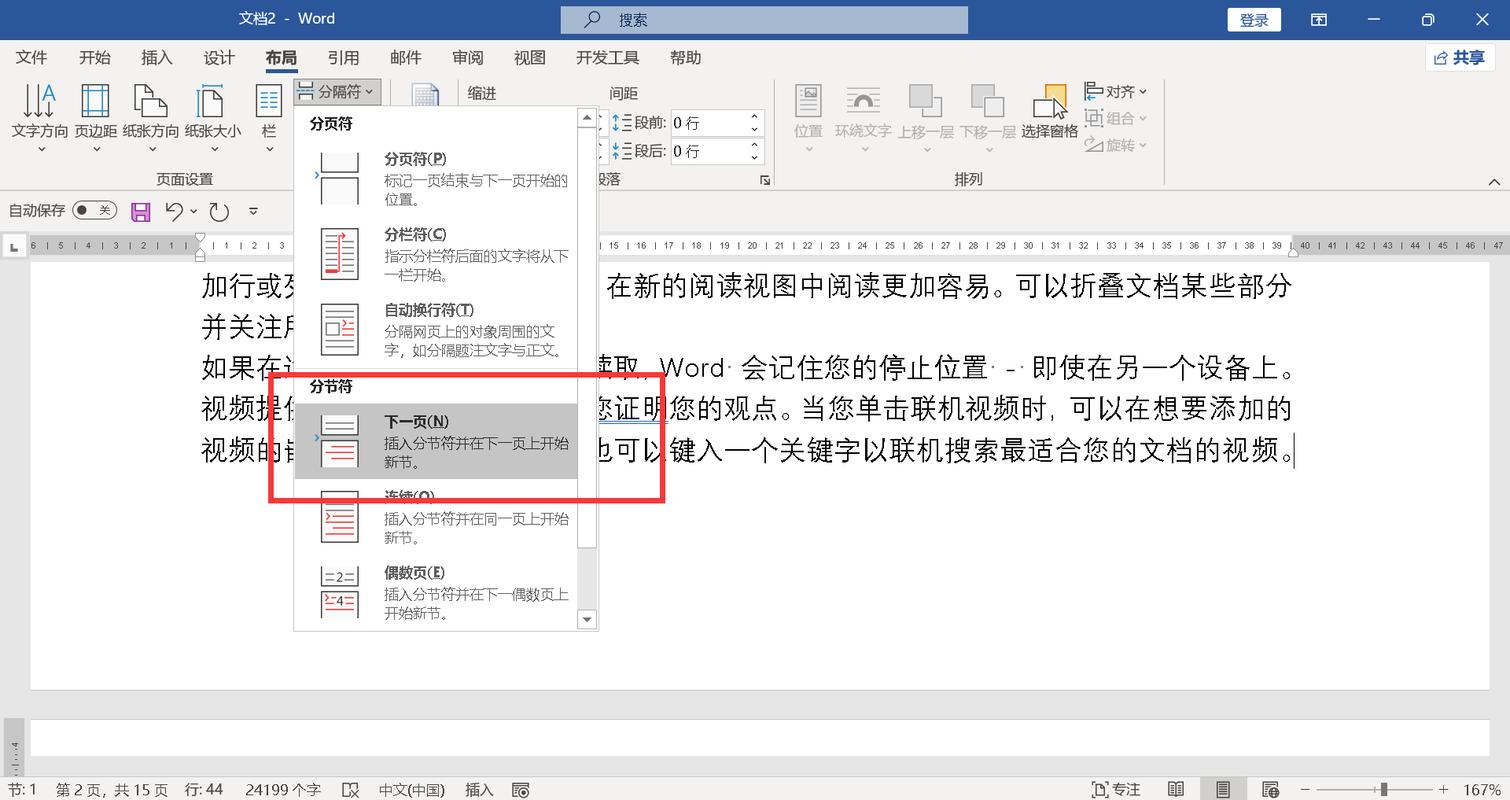Viewport: 1510px width, 800px height.
Task: Switch to the 开始 home tab
Action: (x=95, y=58)
